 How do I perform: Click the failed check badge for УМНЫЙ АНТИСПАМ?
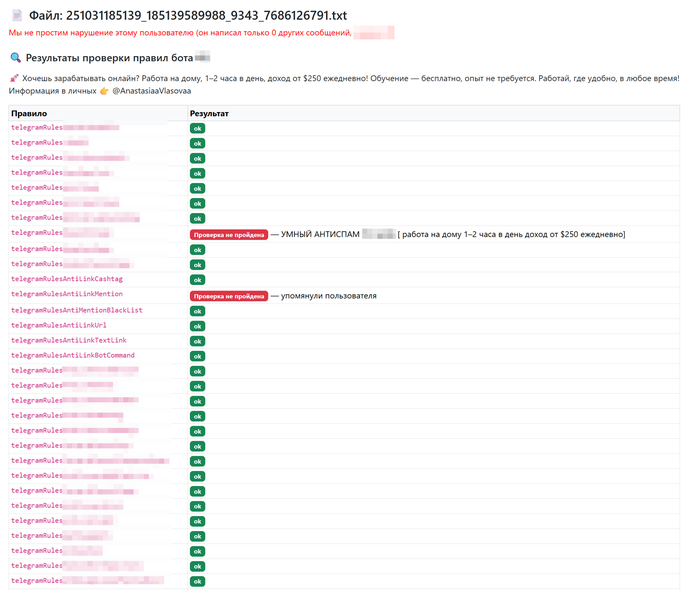(229, 234)
